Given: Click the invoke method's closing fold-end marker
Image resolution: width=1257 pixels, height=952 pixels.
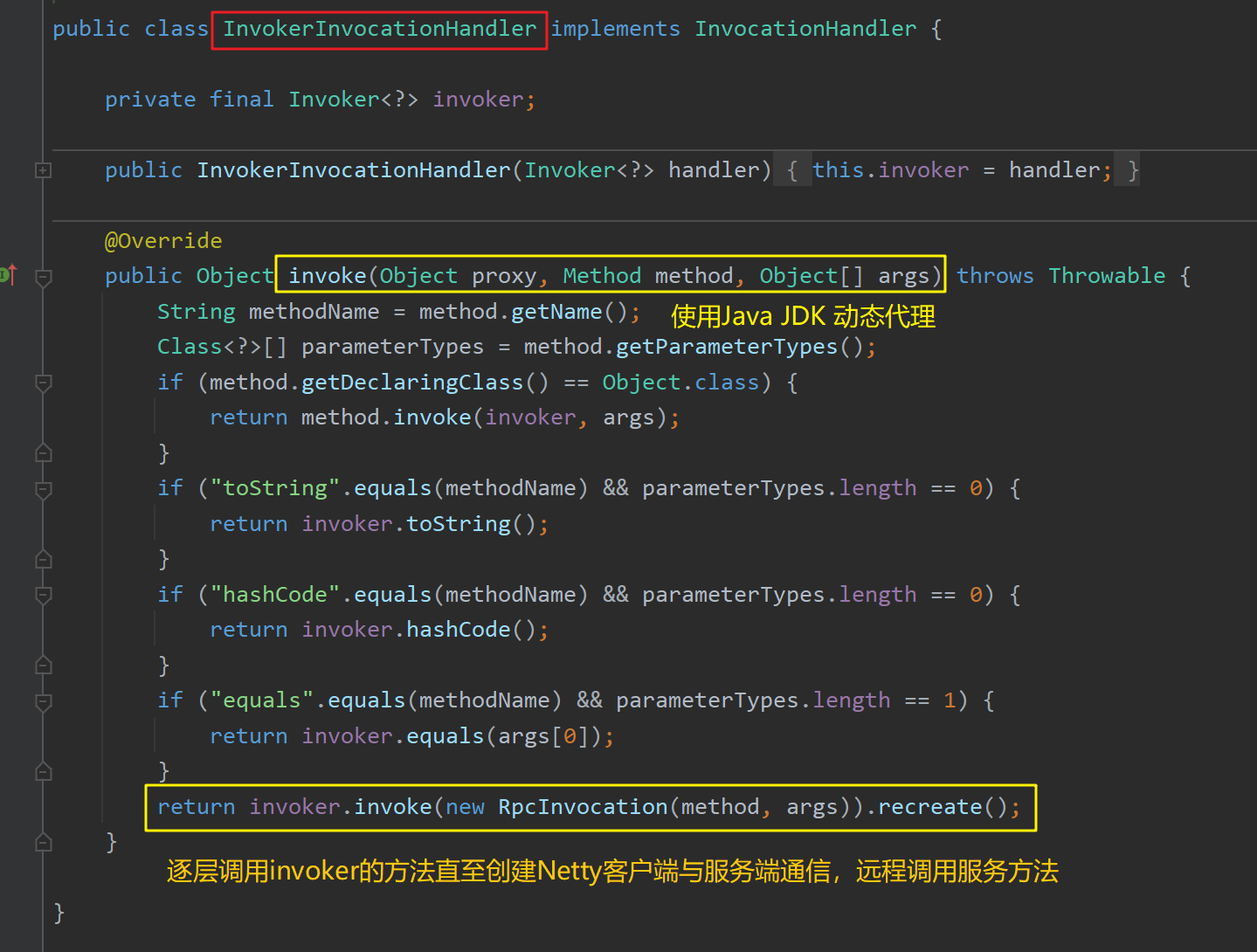Looking at the screenshot, I should click(x=43, y=843).
